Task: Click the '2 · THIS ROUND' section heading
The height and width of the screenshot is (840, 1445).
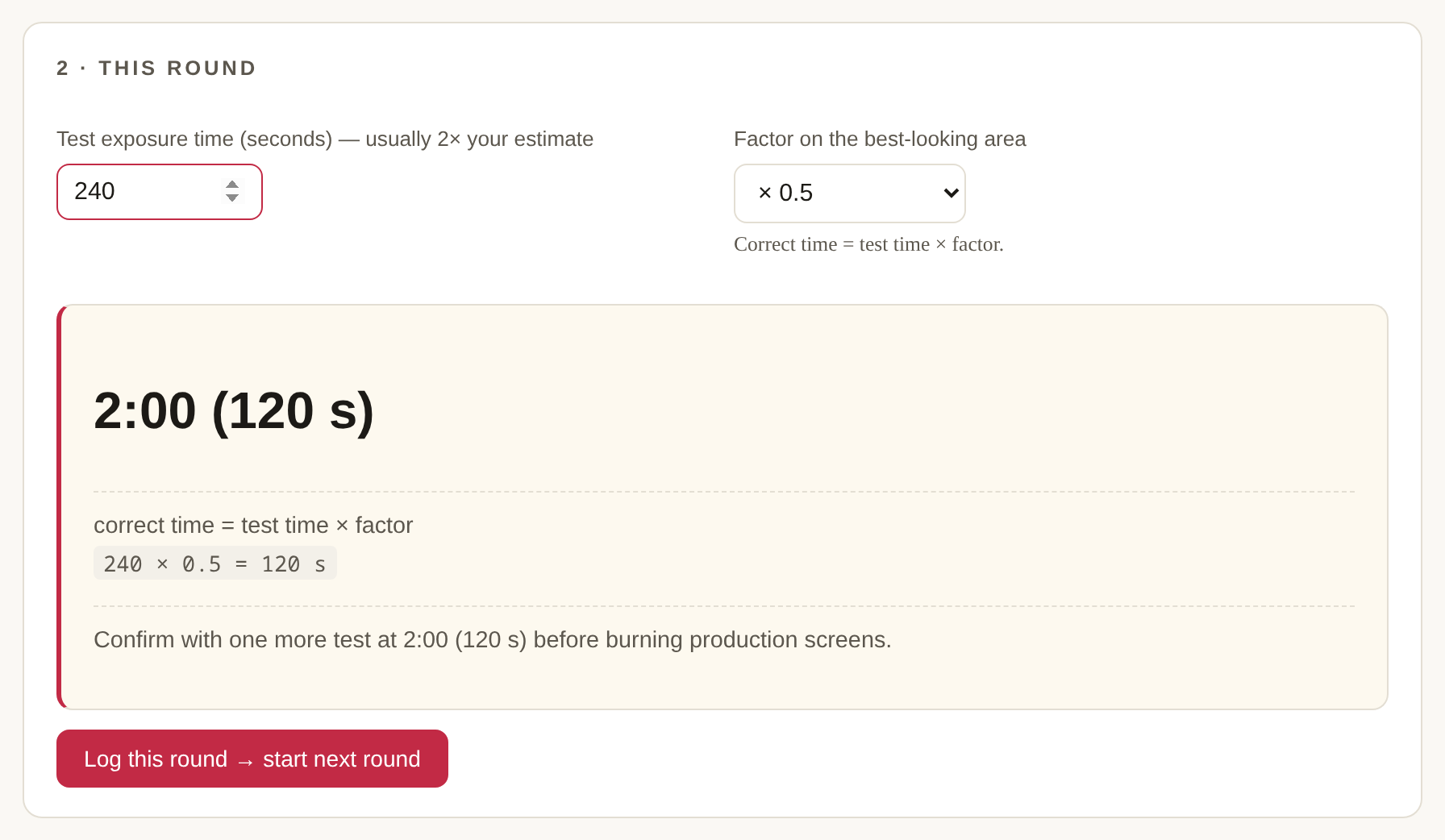Action: (156, 69)
